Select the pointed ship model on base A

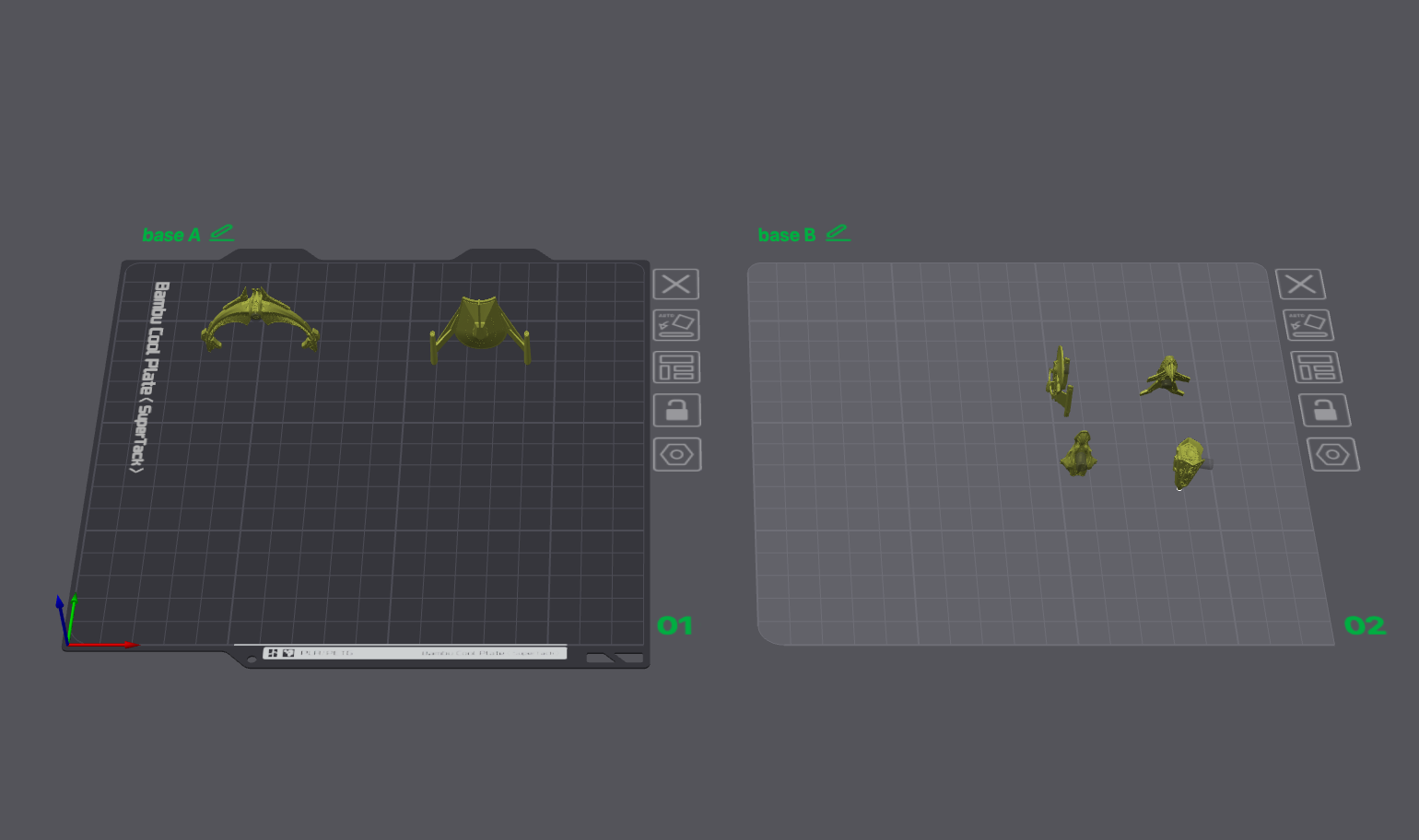[x=480, y=329]
